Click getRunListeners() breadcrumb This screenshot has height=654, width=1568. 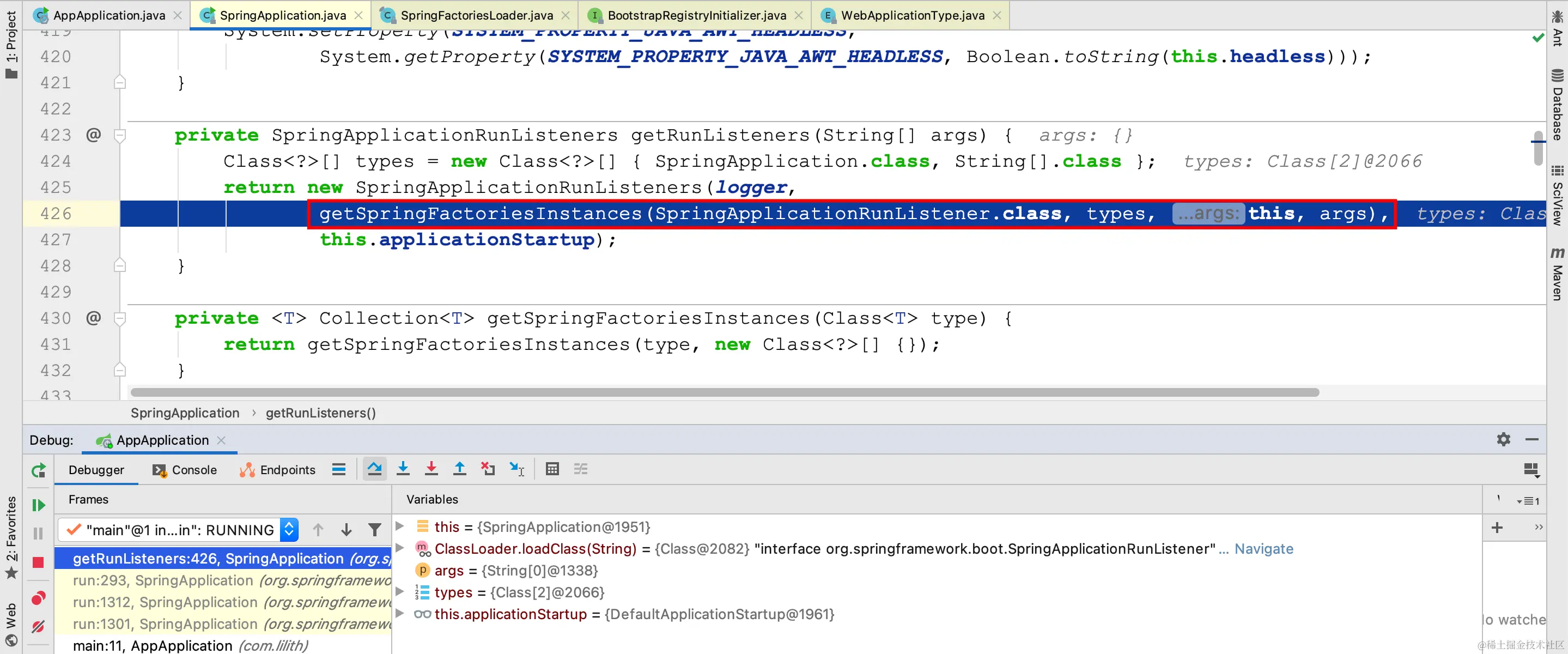click(x=320, y=413)
